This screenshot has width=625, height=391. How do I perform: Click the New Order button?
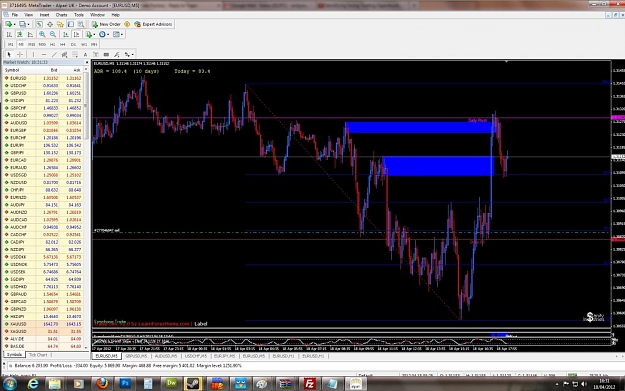106,24
